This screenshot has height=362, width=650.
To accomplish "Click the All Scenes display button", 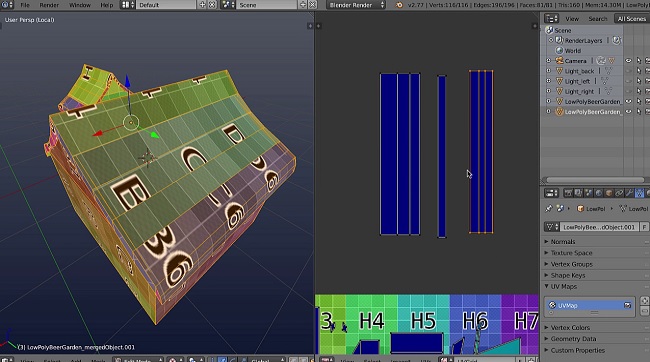I will point(631,19).
